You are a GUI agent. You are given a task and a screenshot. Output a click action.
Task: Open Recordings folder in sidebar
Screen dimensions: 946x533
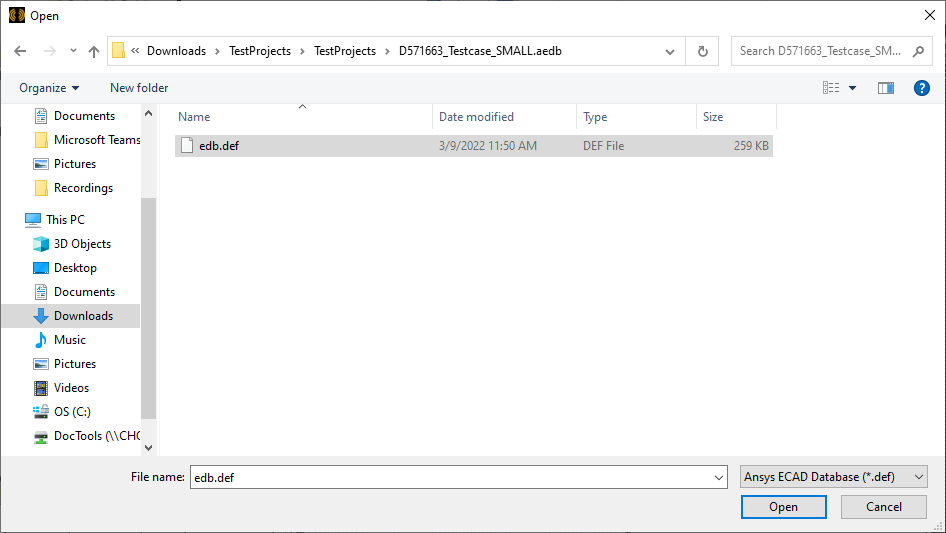point(73,188)
